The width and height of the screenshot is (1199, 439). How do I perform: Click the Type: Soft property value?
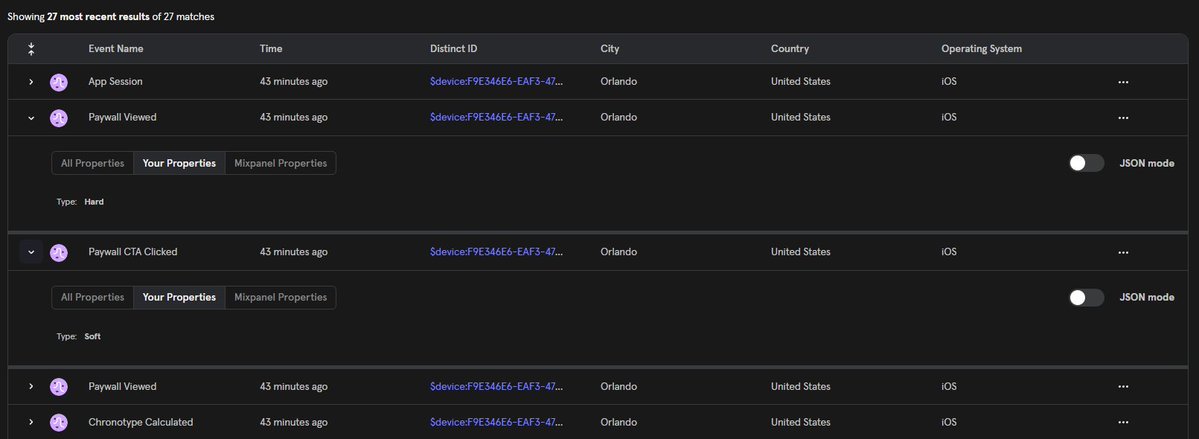click(x=93, y=337)
